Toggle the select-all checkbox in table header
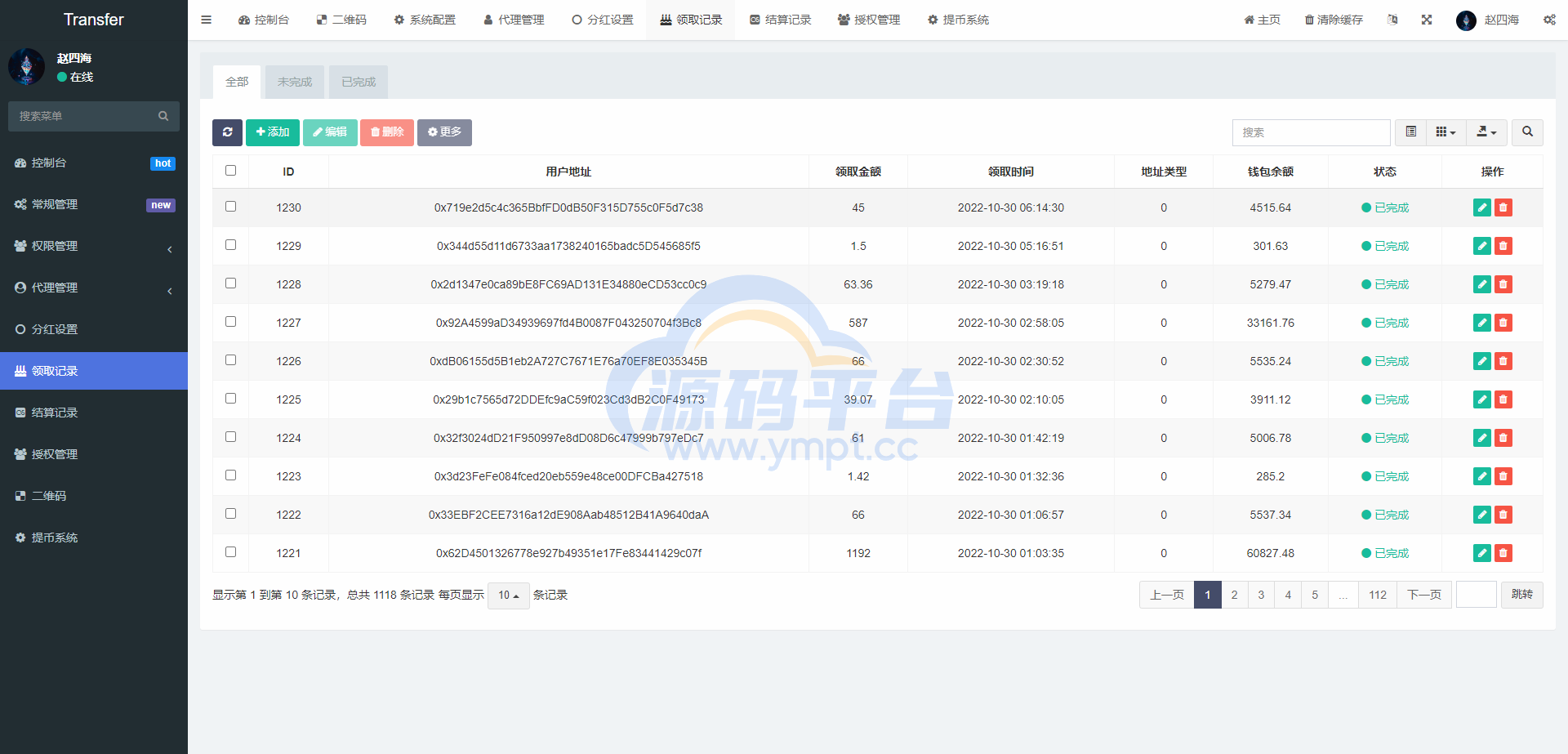This screenshot has width=1568, height=754. [x=230, y=171]
